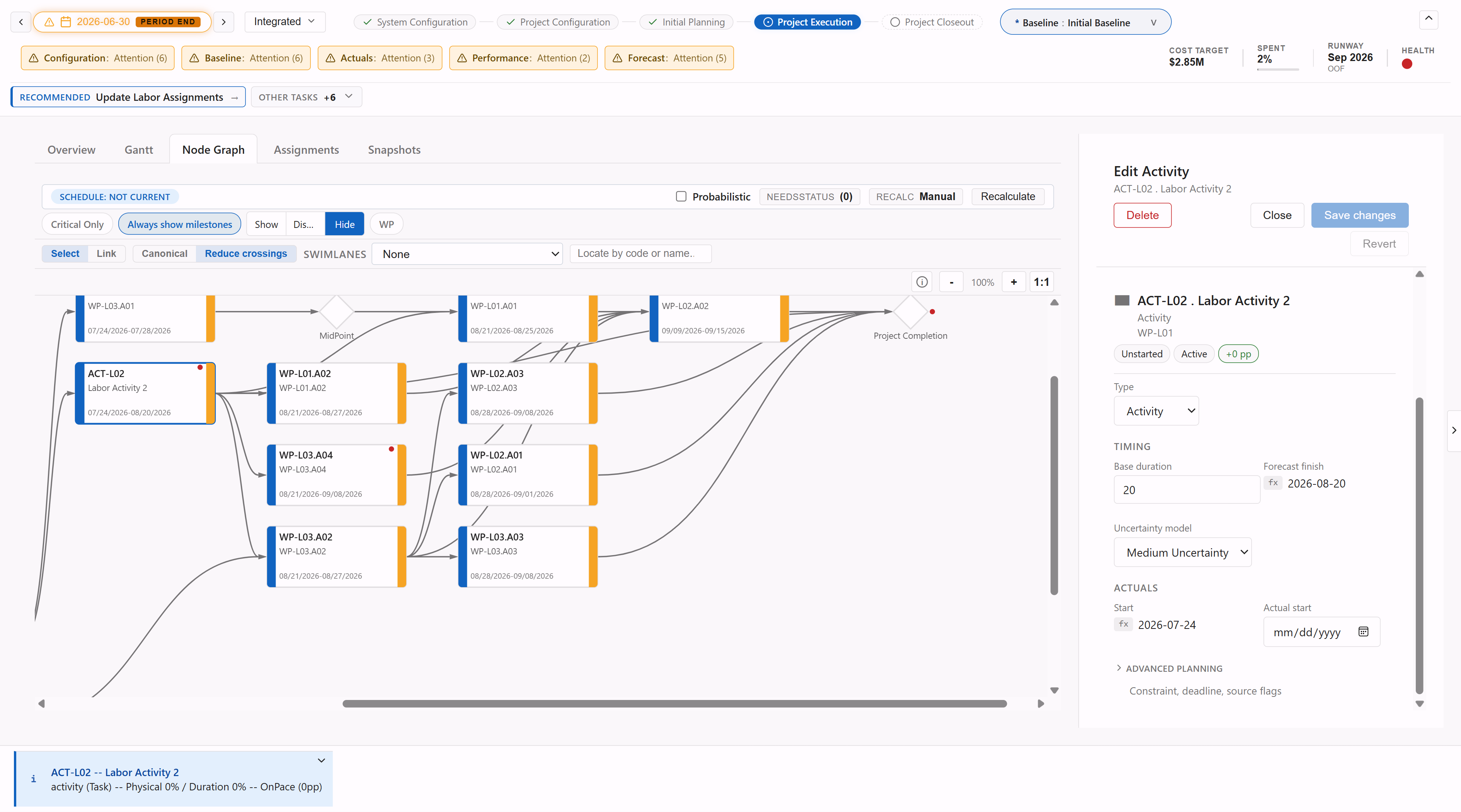Open the Configuration attention warning
1461x812 pixels.
pyautogui.click(x=97, y=58)
